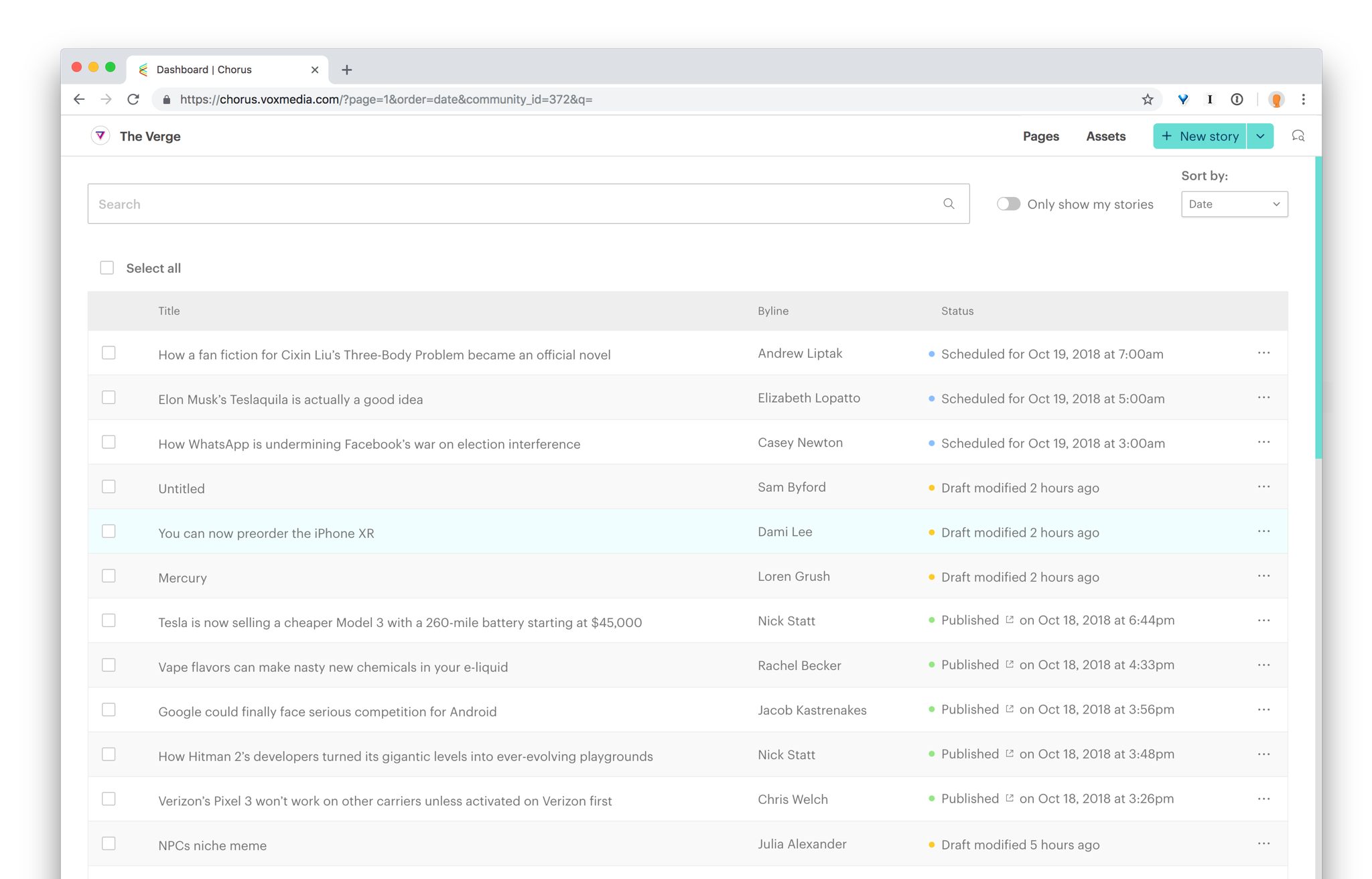Open the Sort by Date dropdown
Viewport: 1372px width, 879px height.
pos(1234,204)
